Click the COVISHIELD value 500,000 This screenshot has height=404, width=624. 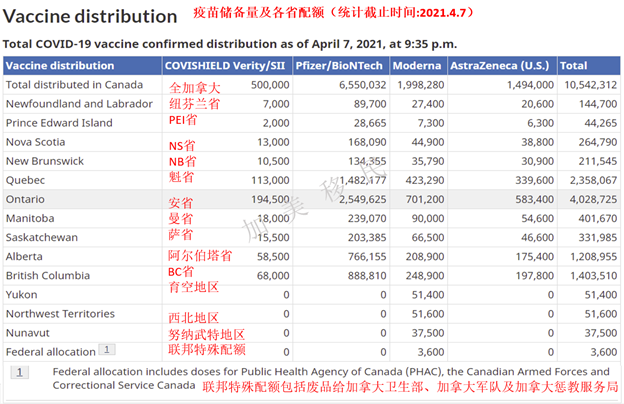270,85
